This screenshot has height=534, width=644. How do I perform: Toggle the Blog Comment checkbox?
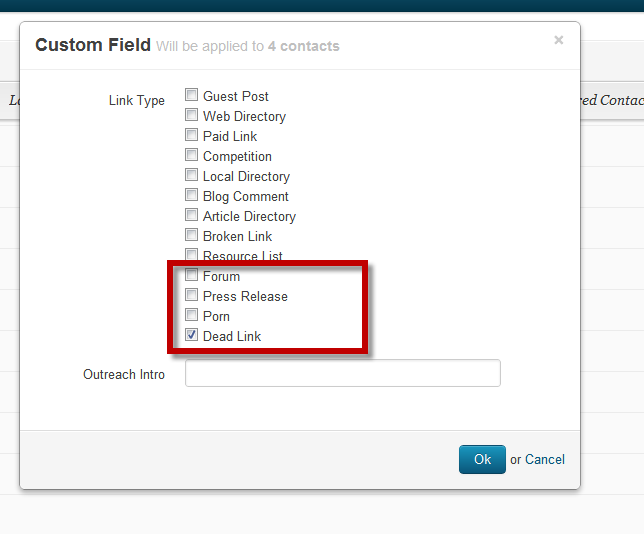191,195
